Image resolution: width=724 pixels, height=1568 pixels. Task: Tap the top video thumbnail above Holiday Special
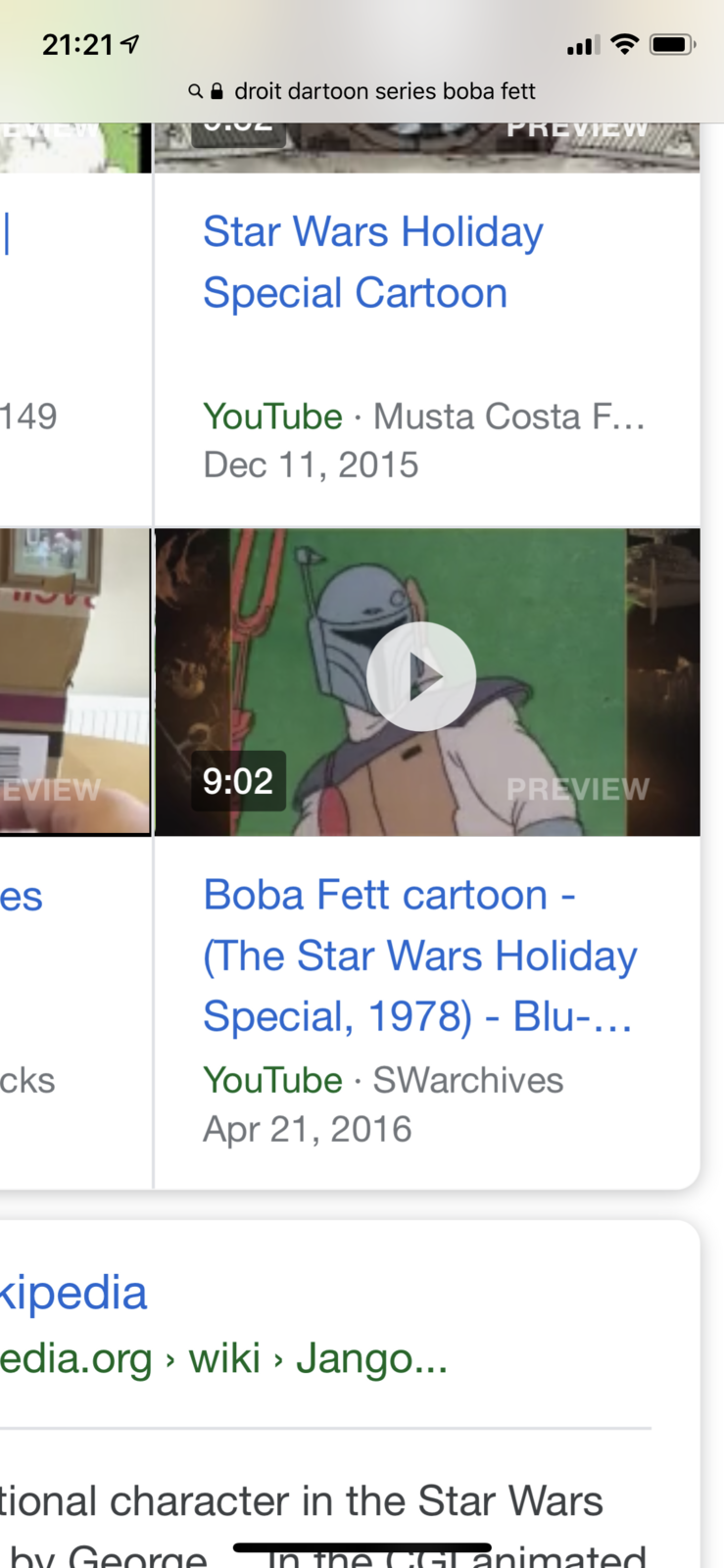coord(426,147)
